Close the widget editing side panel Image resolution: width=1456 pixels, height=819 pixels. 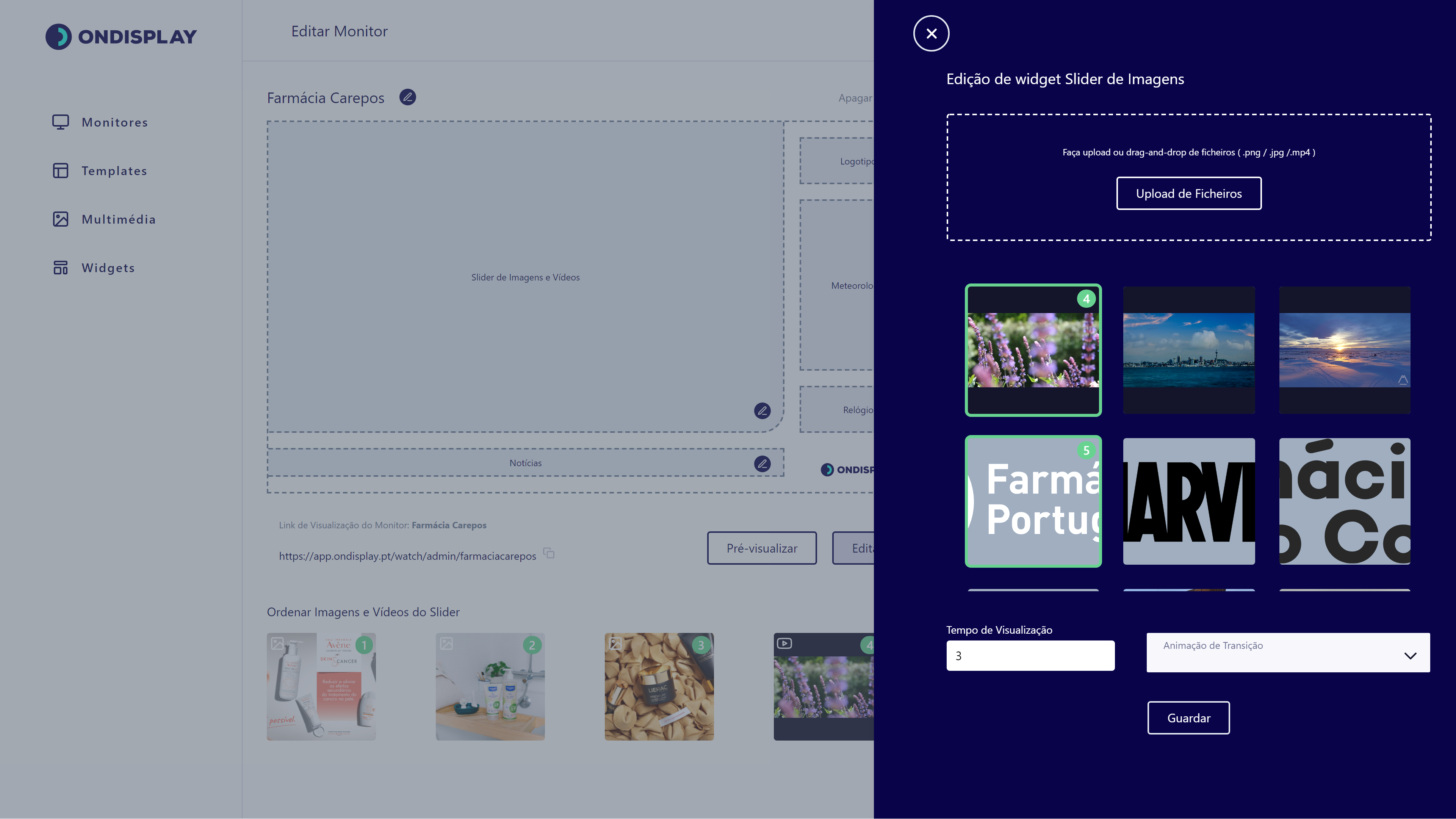pyautogui.click(x=931, y=33)
